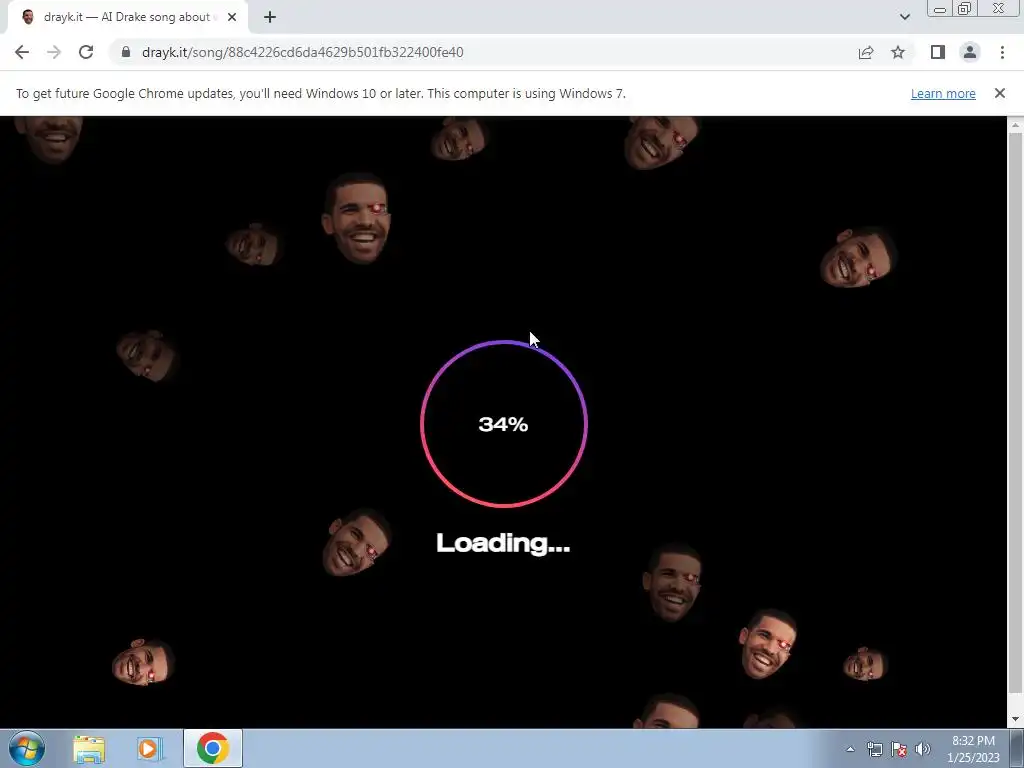Select the drayk.it AI Drake song tab
1024x768 pixels.
coord(127,17)
